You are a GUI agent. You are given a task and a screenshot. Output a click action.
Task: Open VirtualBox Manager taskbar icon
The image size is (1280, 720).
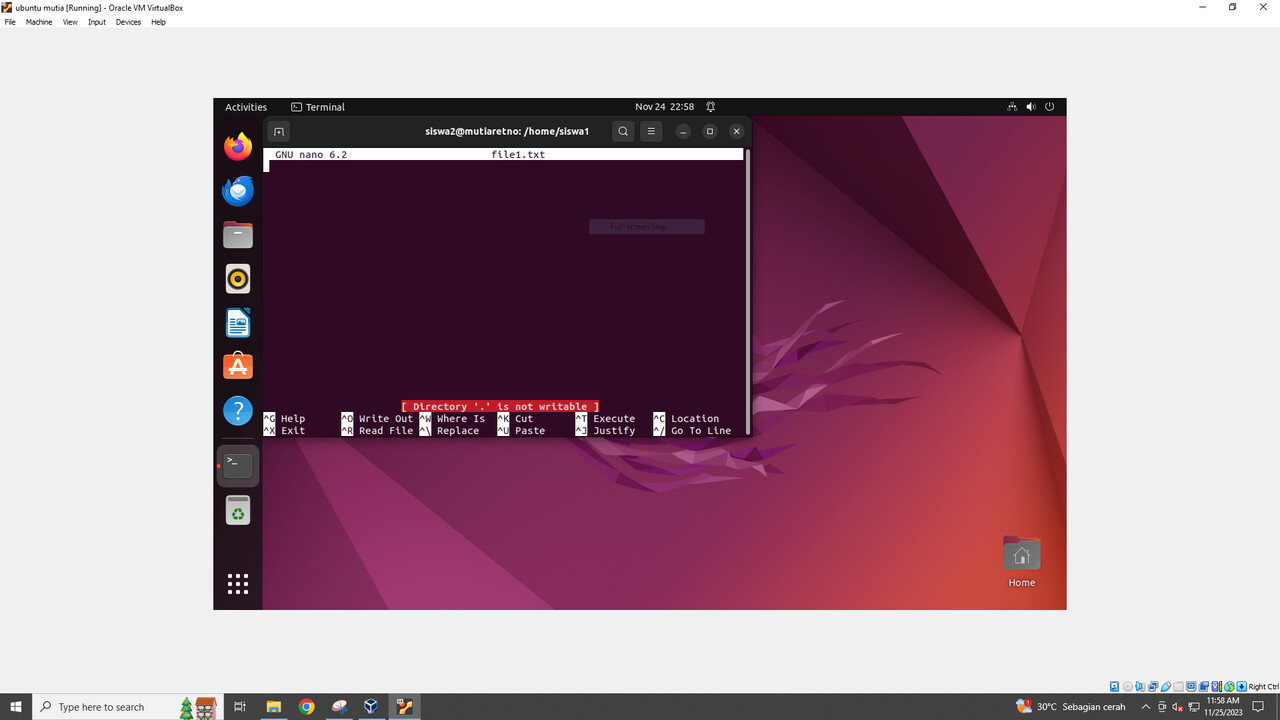tap(371, 707)
